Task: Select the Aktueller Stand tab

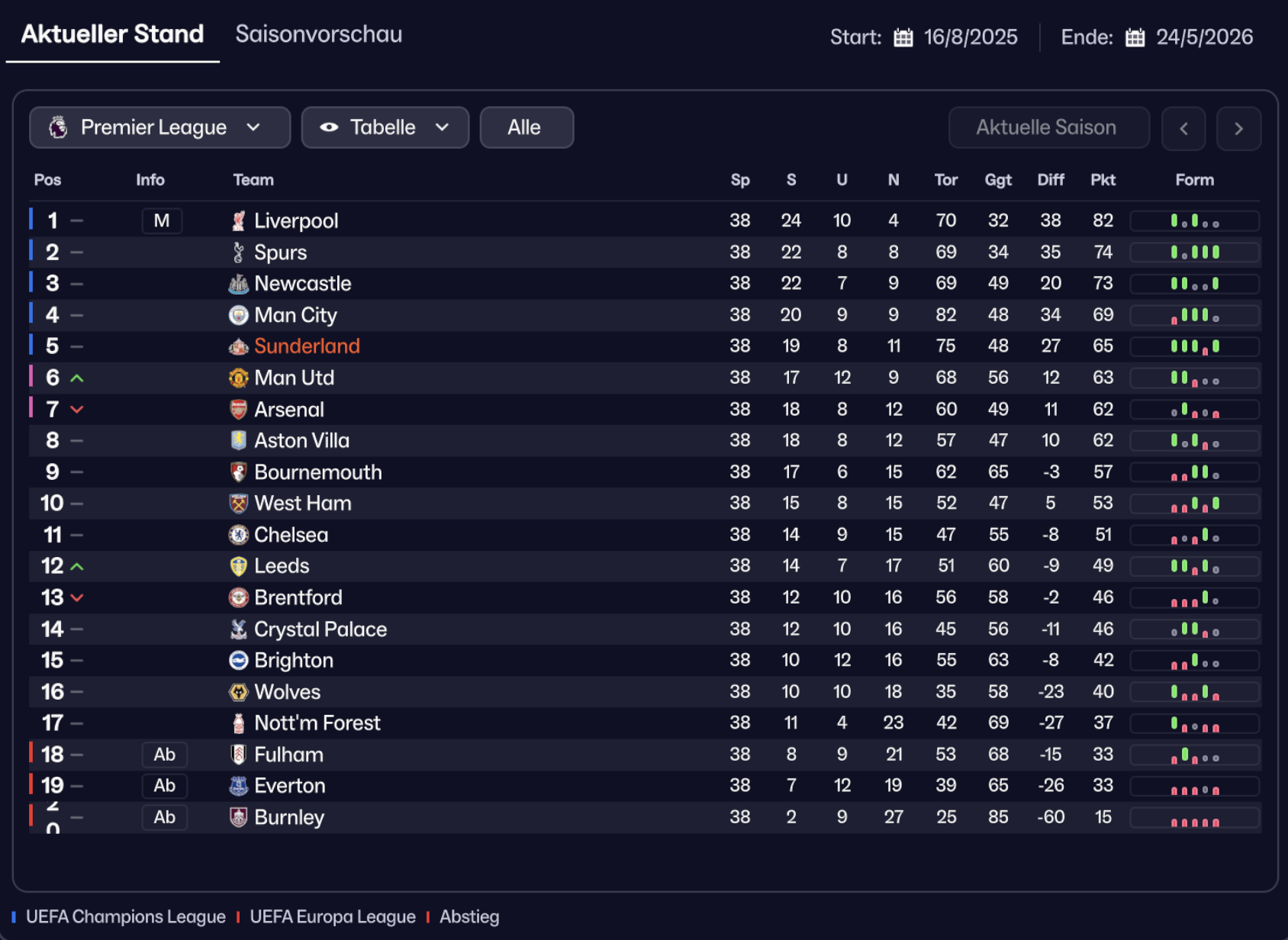Action: (x=112, y=34)
